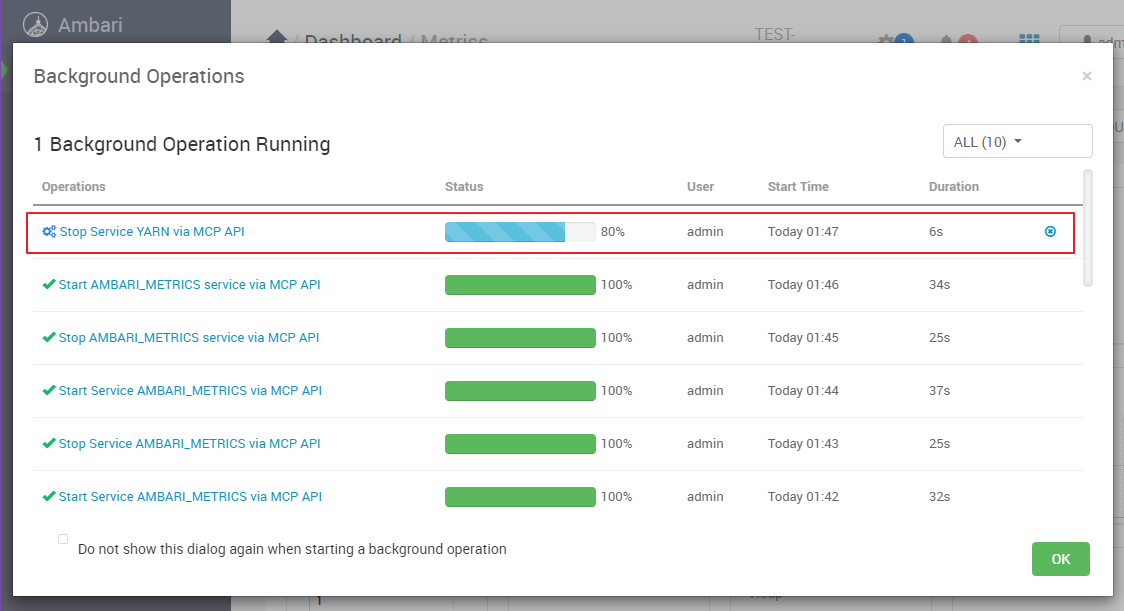
Task: Open Start AMBARI_METRICS service via MCP API
Action: (189, 285)
